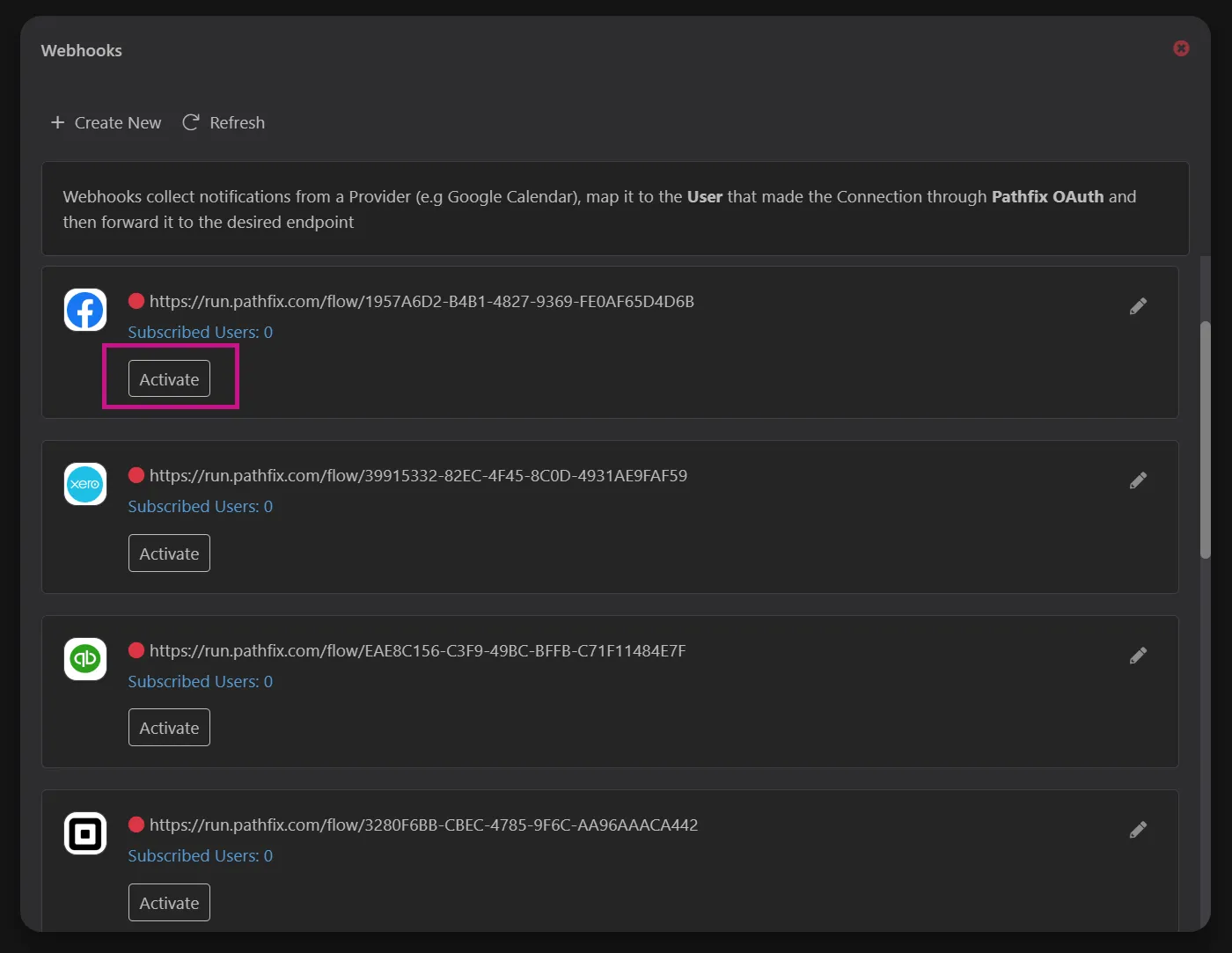The height and width of the screenshot is (953, 1232).
Task: Open Subscribed Users link for Xero webhook
Action: pos(201,506)
